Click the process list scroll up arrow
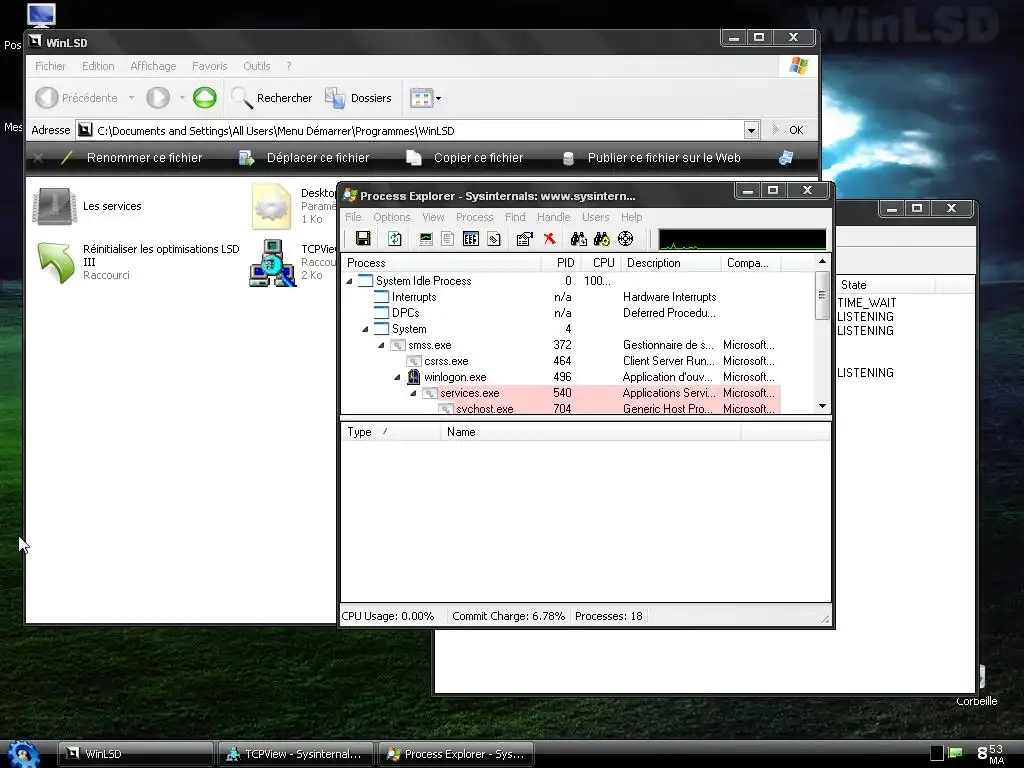1024x768 pixels. click(822, 261)
